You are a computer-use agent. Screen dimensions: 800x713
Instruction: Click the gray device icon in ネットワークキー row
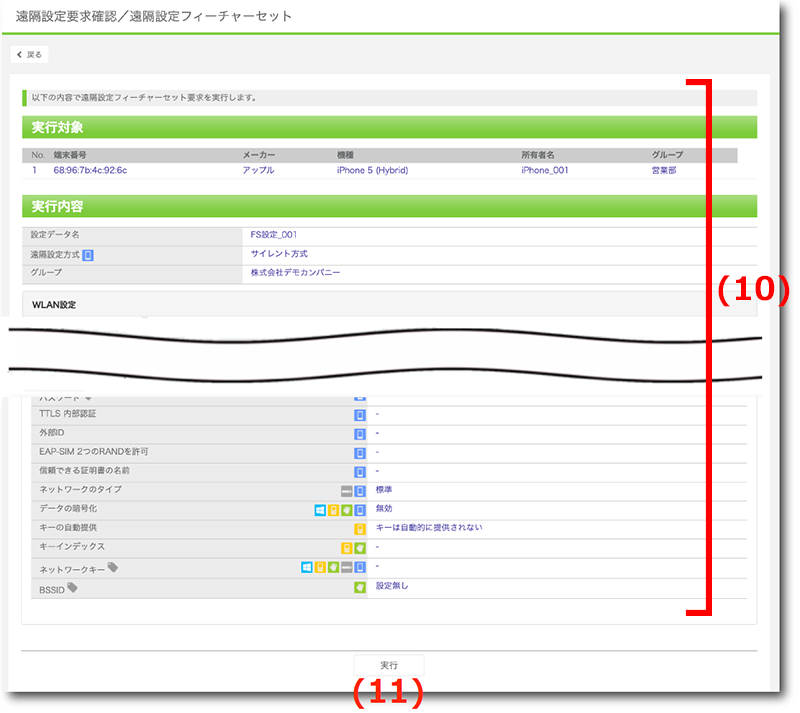pos(347,567)
